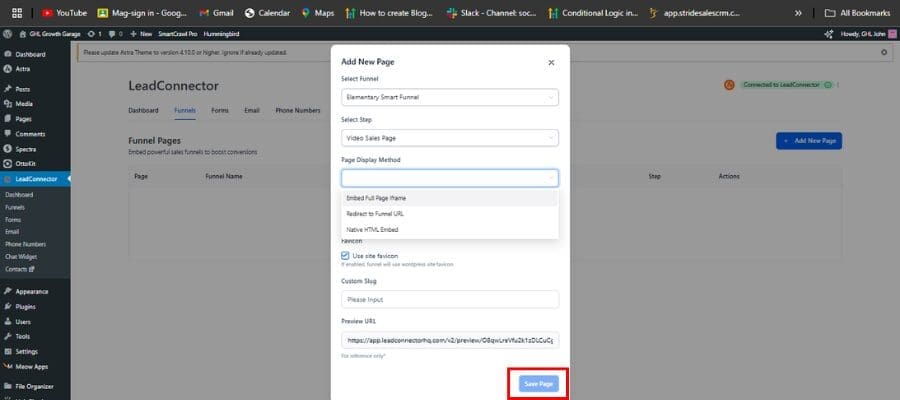Screen dimensions: 900x400
Task: Switch to LeadConnector Dashboard tab
Action: pyautogui.click(x=143, y=110)
